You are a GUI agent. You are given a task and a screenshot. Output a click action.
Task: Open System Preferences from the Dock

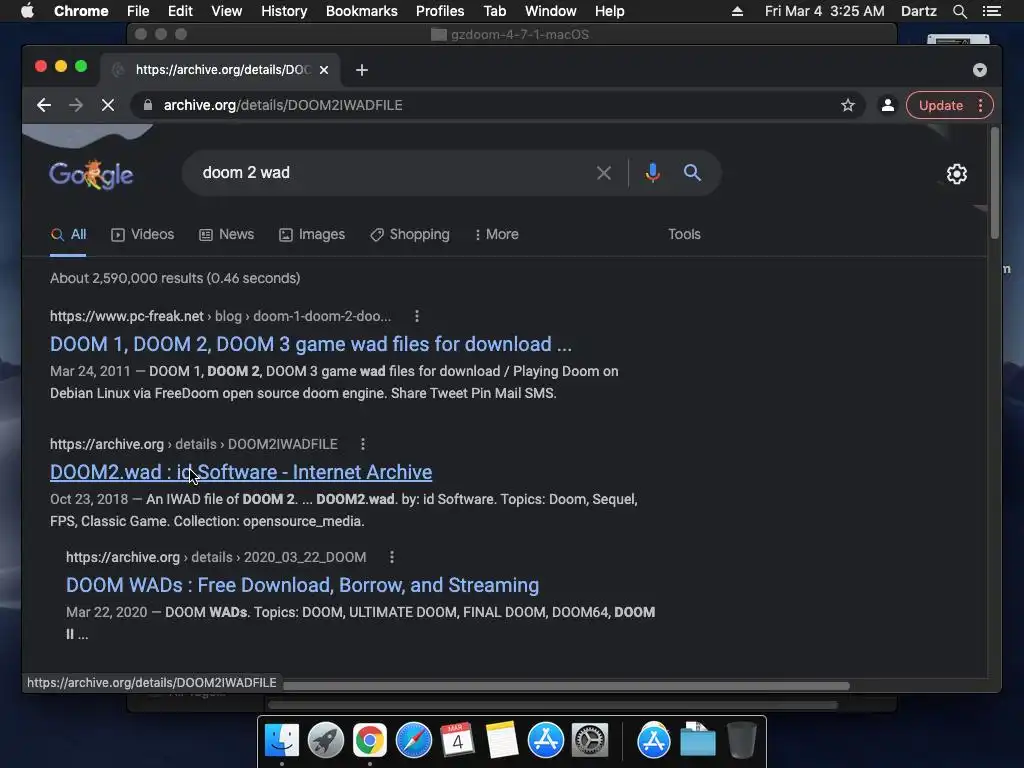tap(590, 741)
